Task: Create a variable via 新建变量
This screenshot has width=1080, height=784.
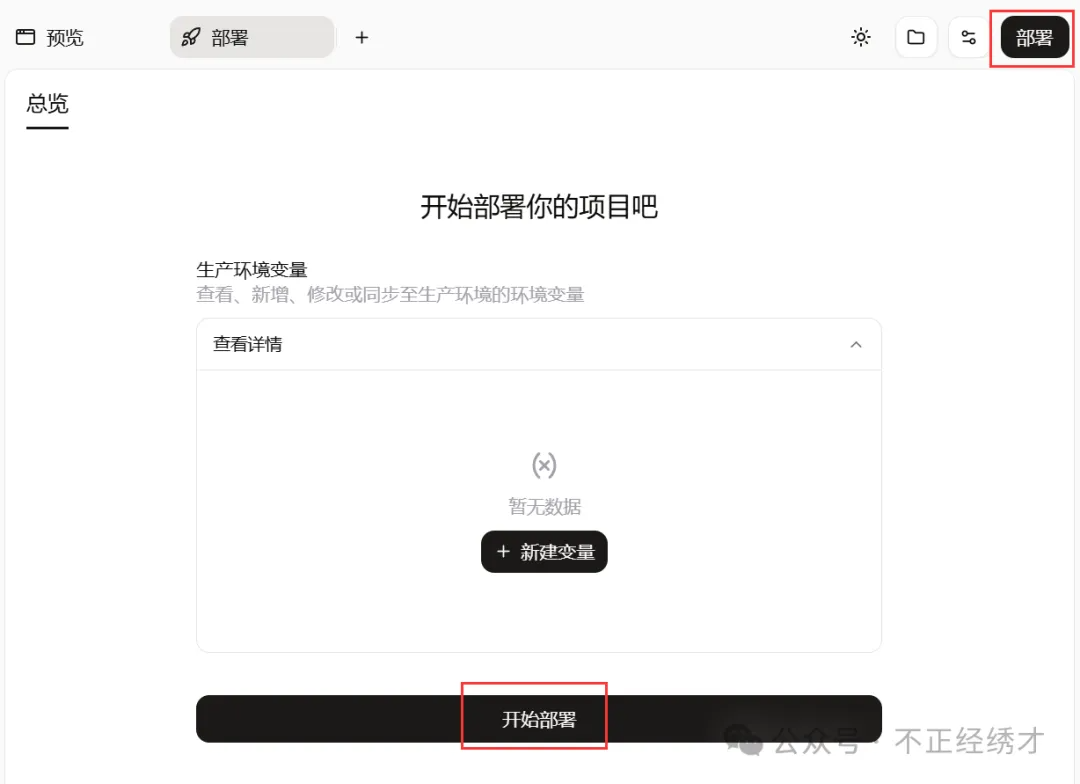Action: point(544,551)
